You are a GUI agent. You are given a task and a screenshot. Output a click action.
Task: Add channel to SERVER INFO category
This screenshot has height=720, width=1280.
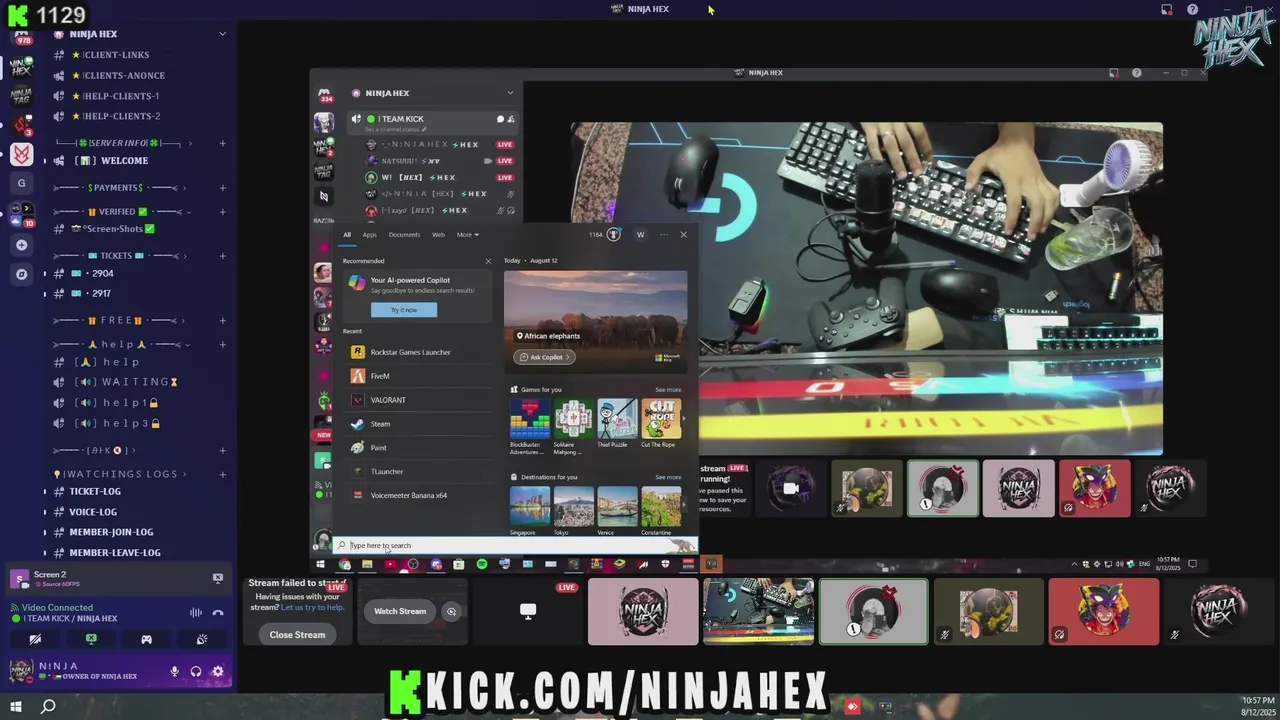pos(222,143)
